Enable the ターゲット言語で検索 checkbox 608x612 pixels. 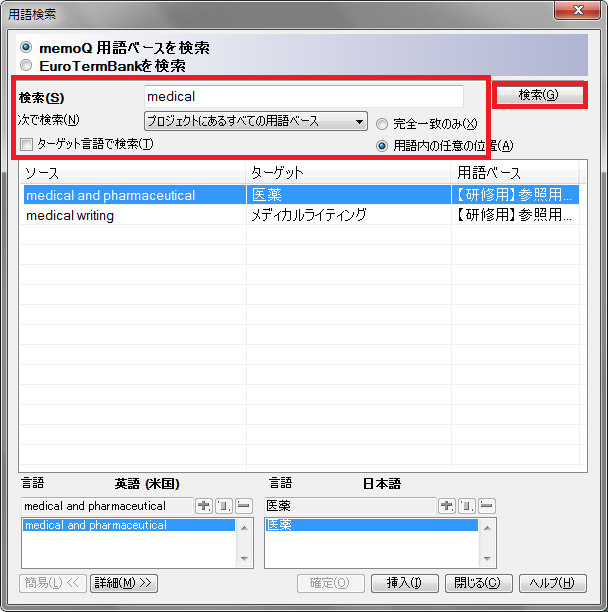pos(28,145)
